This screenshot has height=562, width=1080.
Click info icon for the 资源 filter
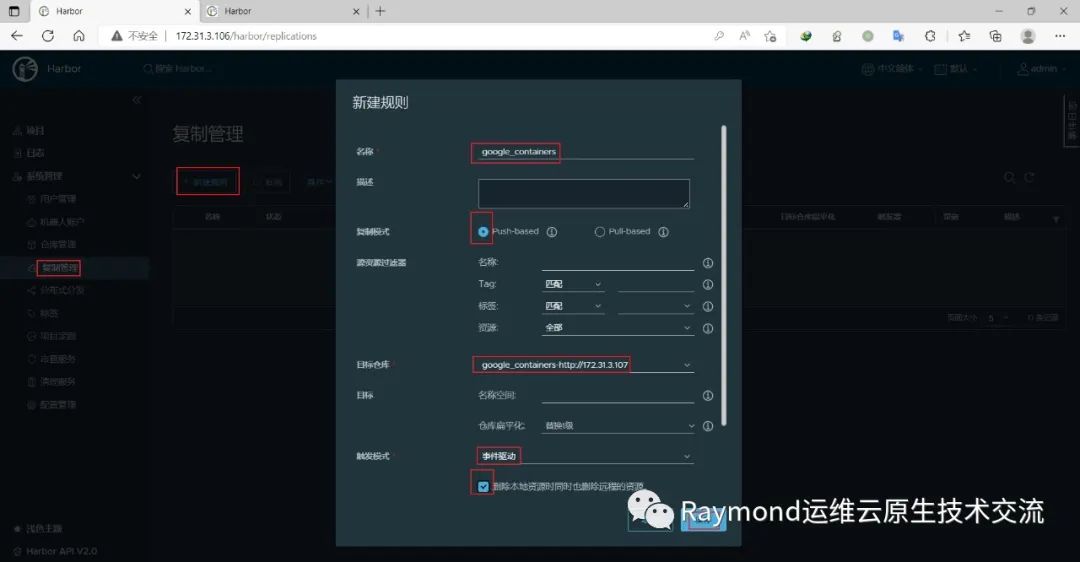tap(707, 329)
